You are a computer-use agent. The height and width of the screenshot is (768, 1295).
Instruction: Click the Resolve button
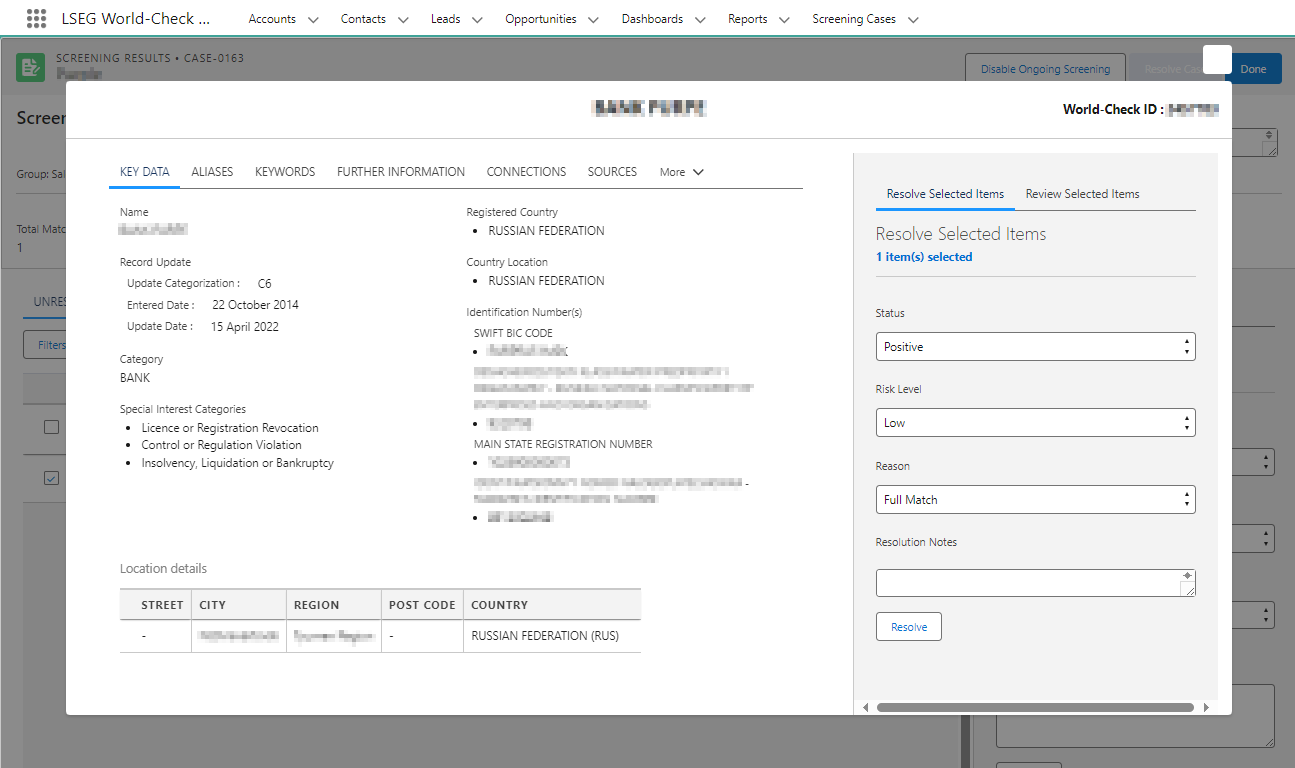pos(908,626)
